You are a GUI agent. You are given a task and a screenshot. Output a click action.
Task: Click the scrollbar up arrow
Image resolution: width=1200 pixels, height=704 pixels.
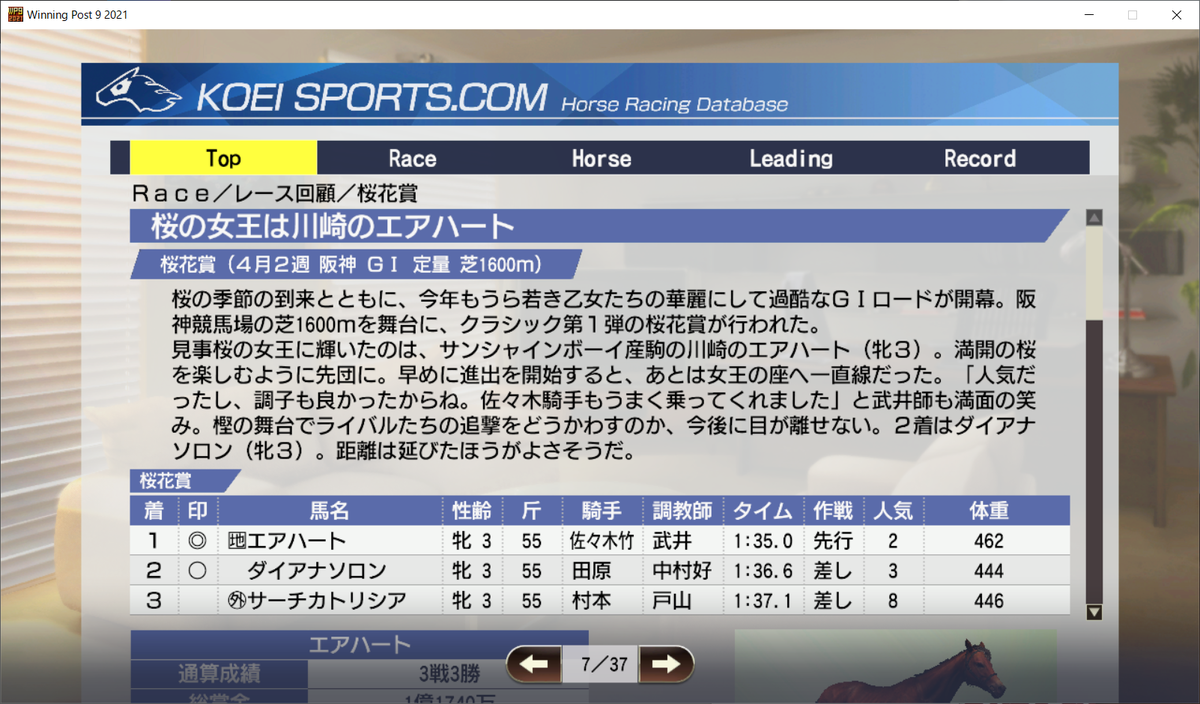pos(1094,217)
